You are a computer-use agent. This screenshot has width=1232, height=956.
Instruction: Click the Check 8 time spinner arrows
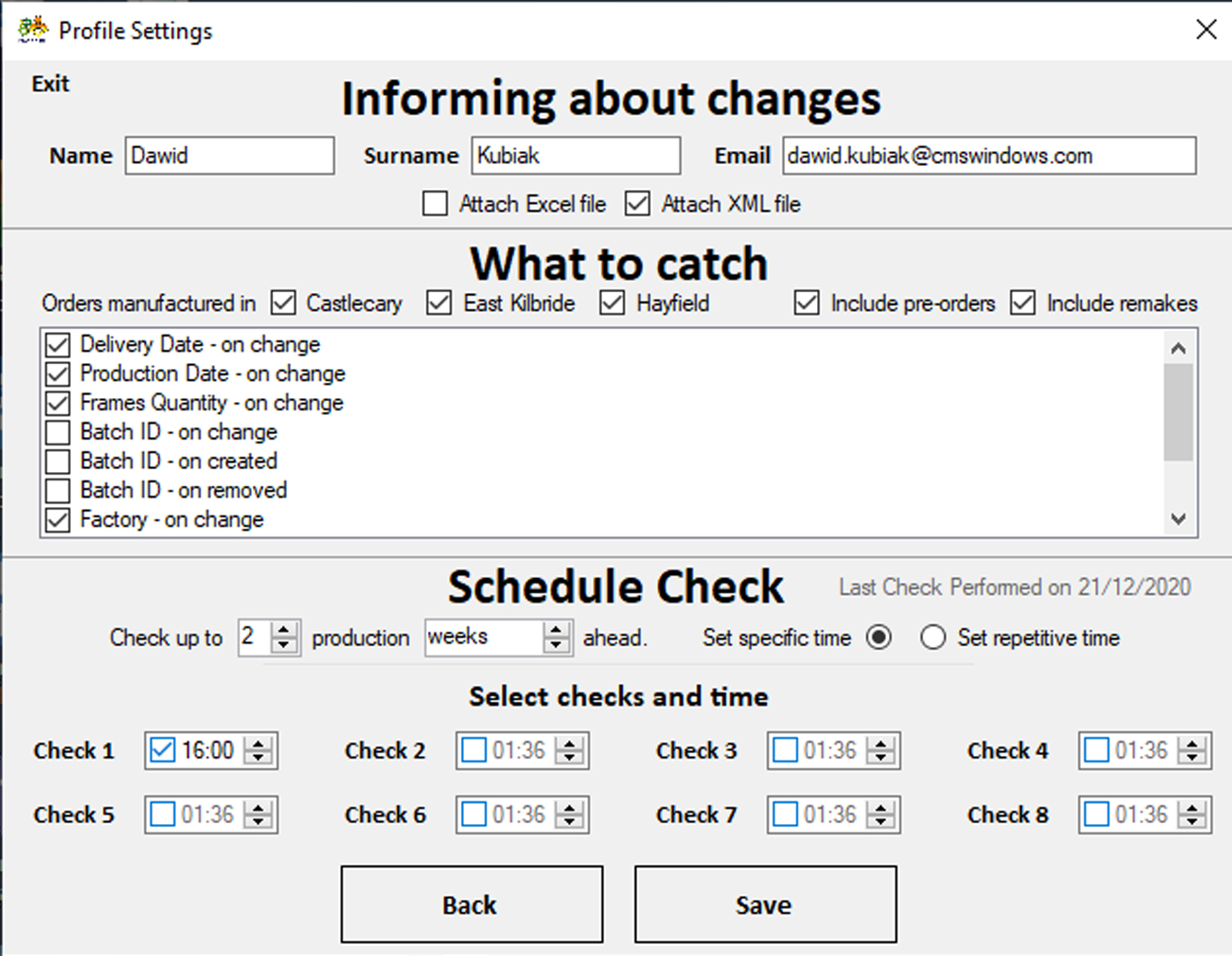point(1193,815)
